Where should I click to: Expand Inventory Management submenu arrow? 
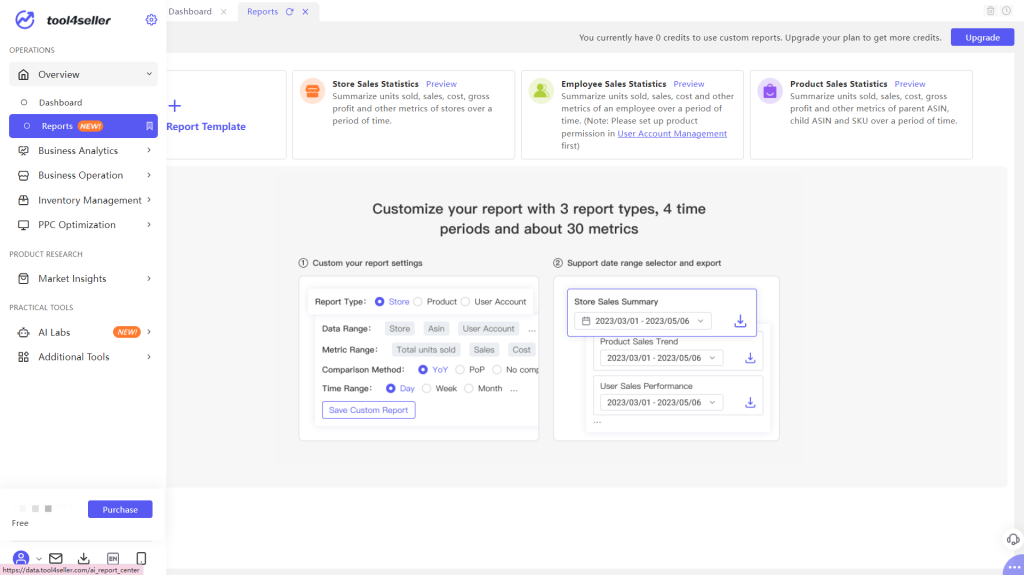149,200
